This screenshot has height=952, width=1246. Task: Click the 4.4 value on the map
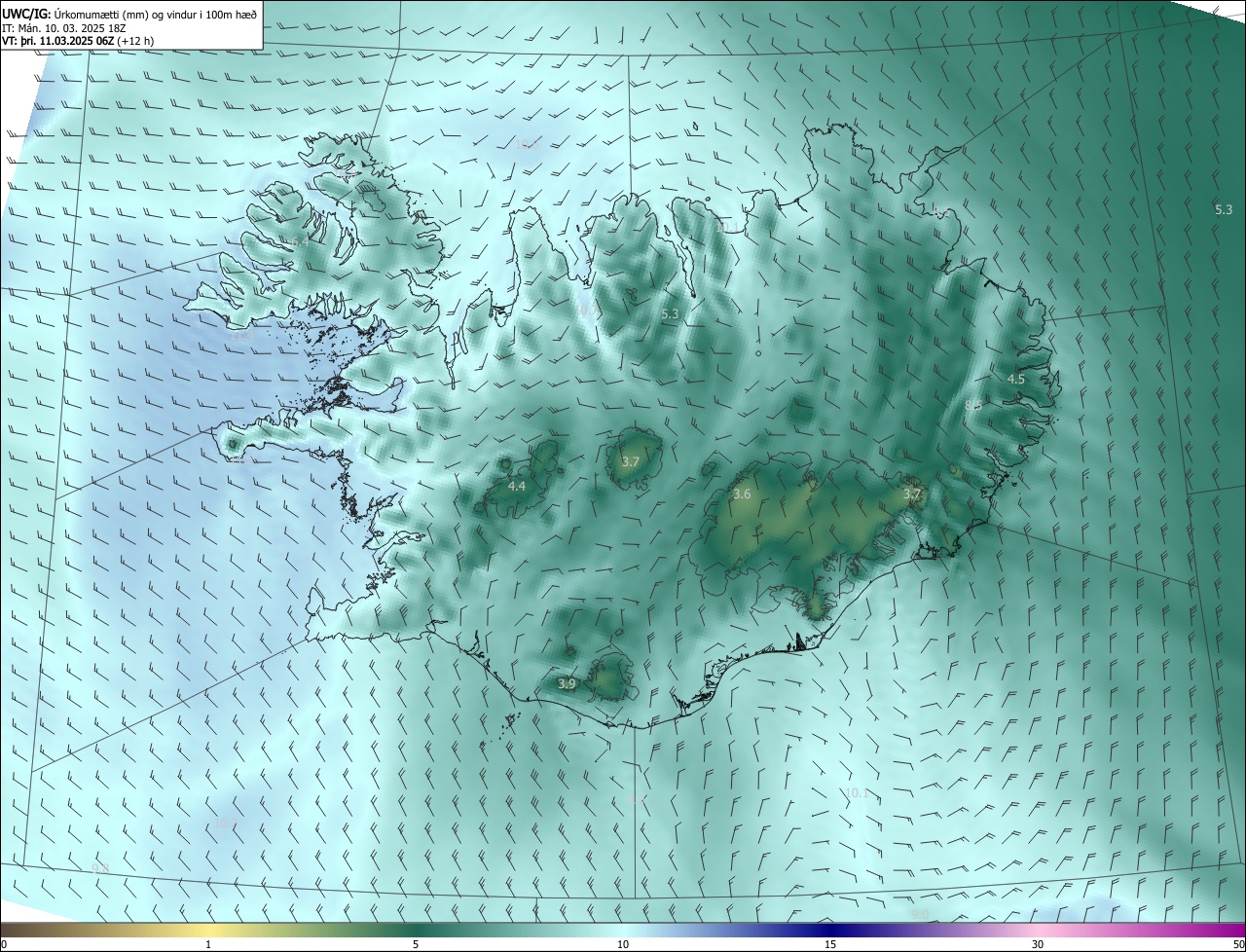[517, 486]
